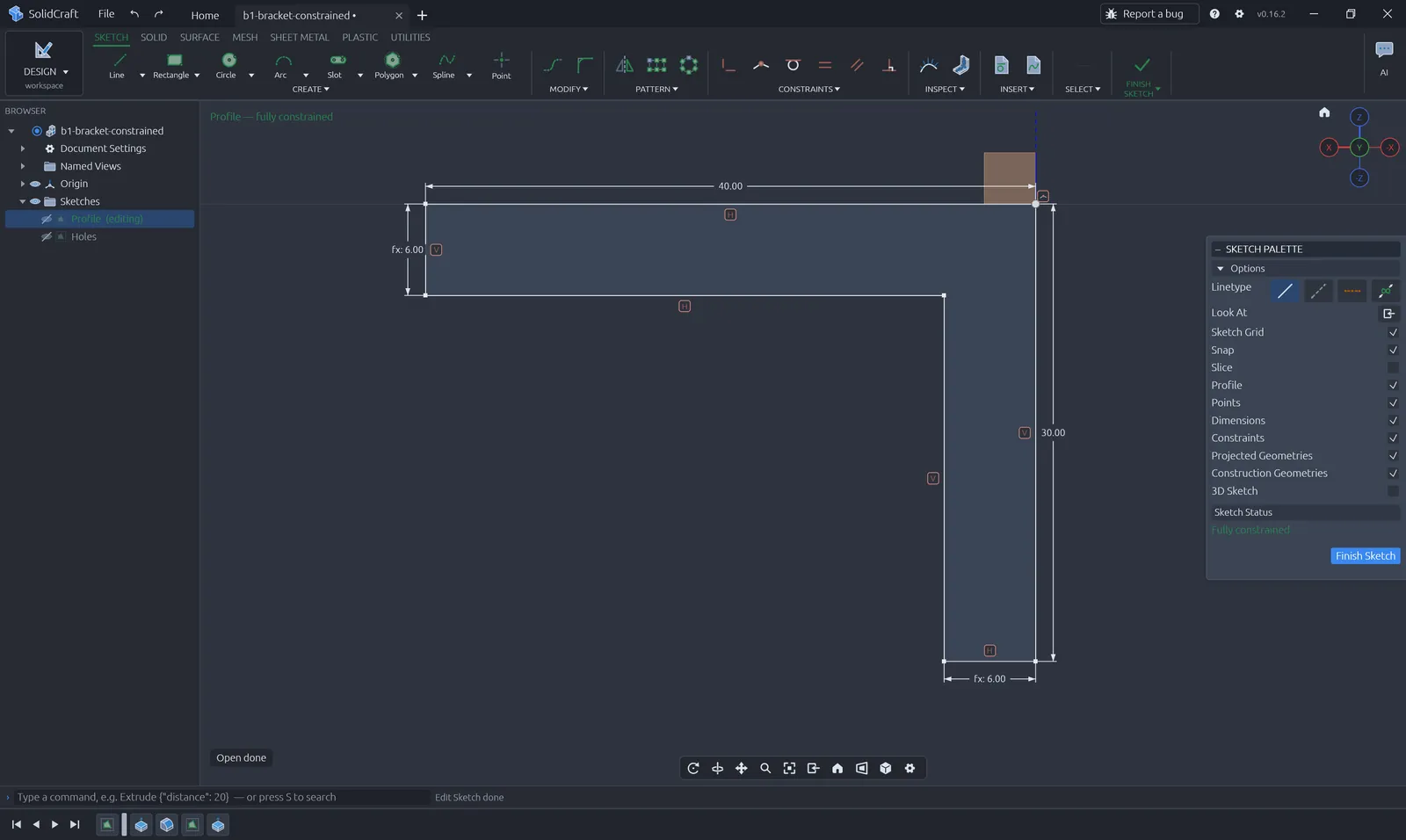The image size is (1406, 840).
Task: Click the Fillet tool in Modify group
Action: (x=584, y=65)
